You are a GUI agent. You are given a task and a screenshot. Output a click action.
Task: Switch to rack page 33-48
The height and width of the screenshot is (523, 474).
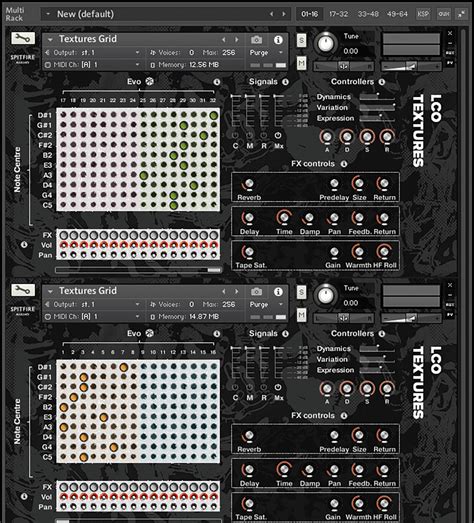pyautogui.click(x=368, y=14)
